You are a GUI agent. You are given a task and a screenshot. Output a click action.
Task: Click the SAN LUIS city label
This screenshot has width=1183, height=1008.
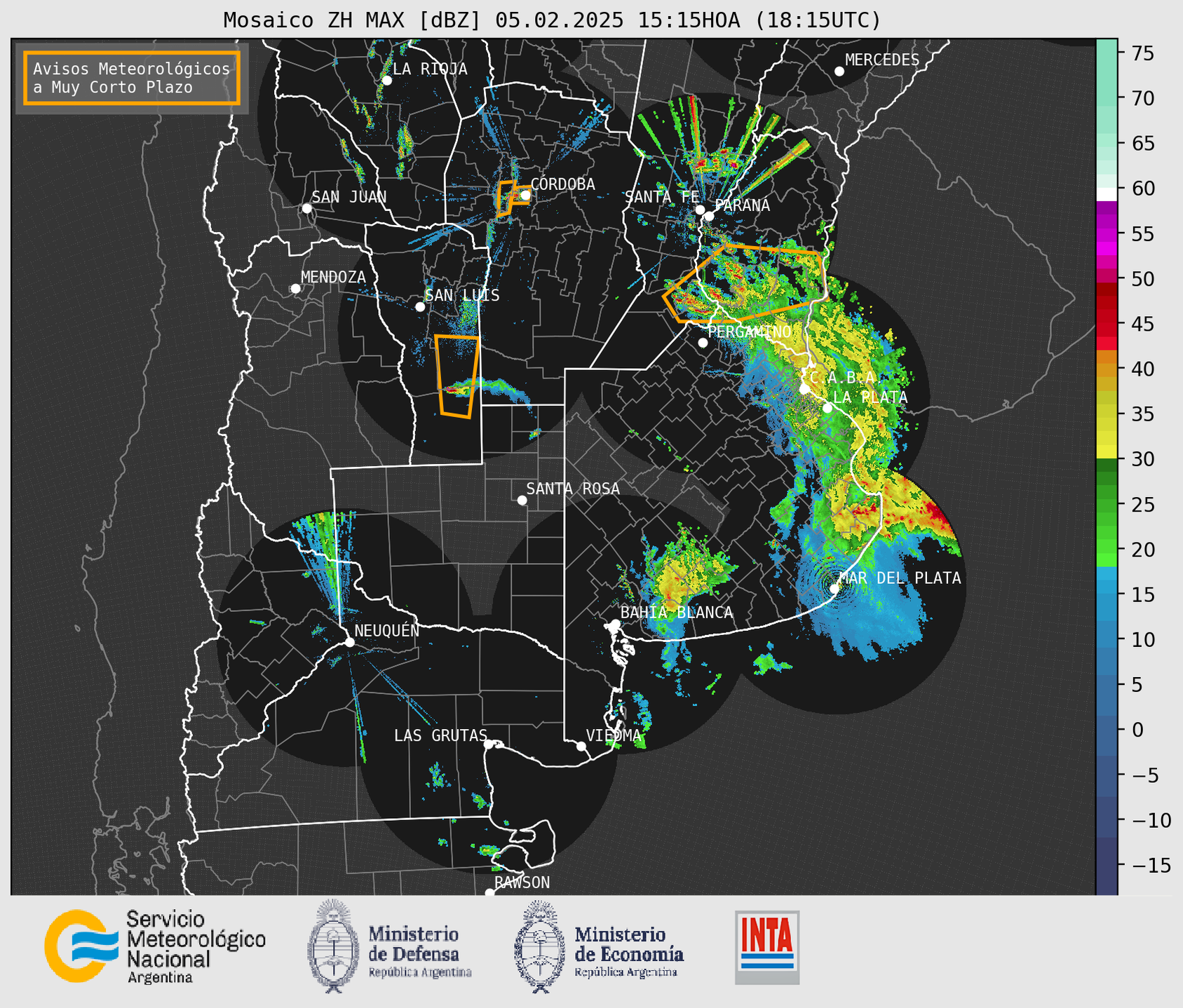[x=462, y=296]
